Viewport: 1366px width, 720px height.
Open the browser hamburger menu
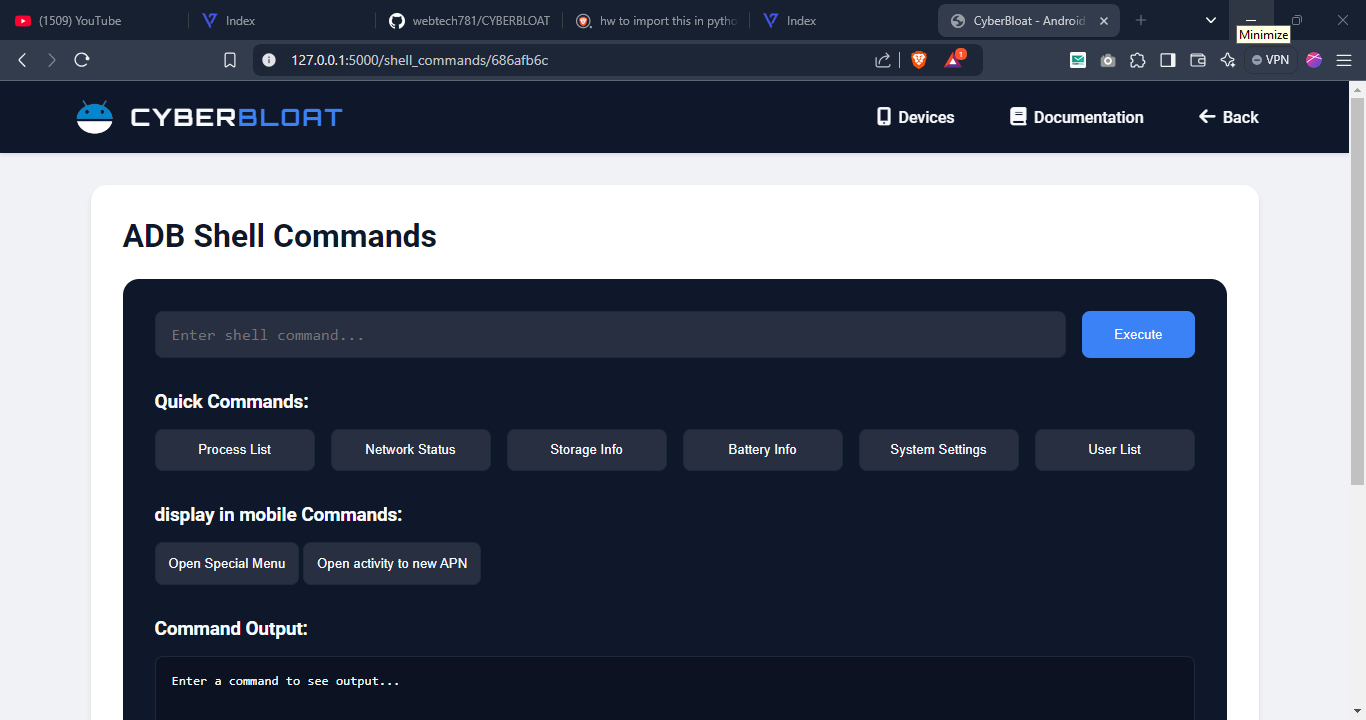click(x=1344, y=60)
